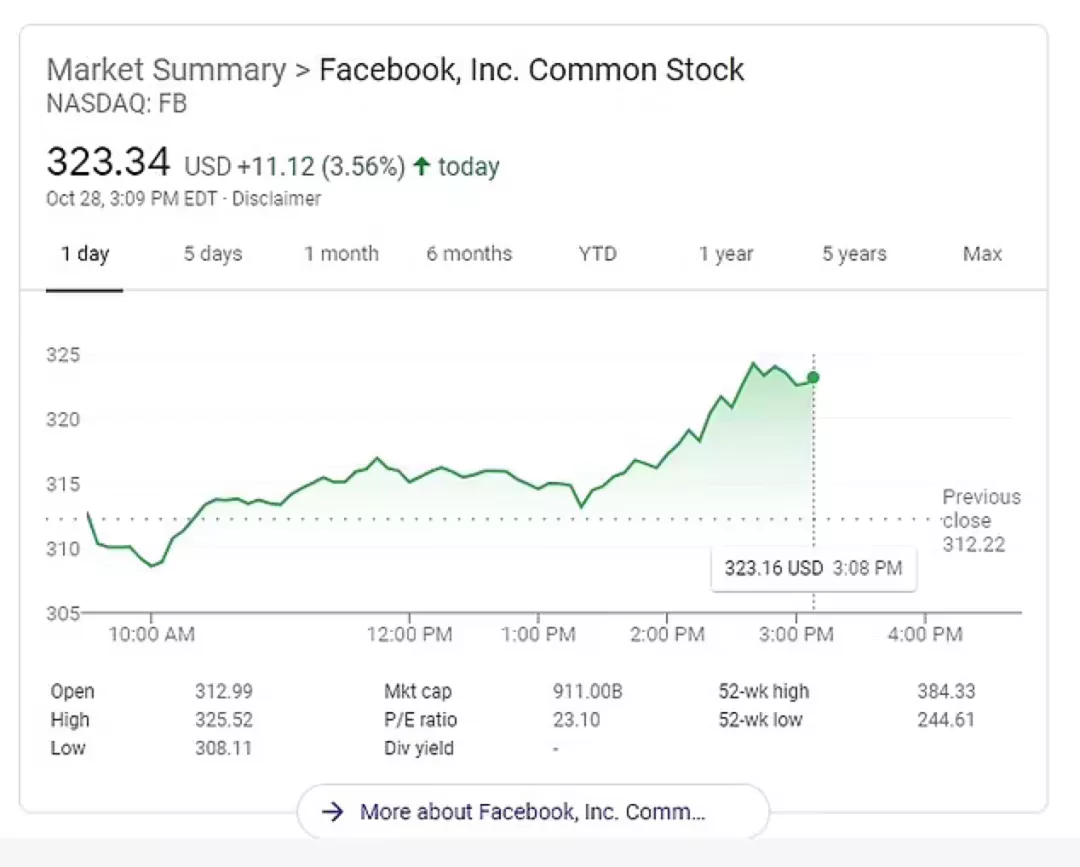This screenshot has height=867, width=1080.
Task: Click the arrow icon in More about button
Action: [x=333, y=812]
